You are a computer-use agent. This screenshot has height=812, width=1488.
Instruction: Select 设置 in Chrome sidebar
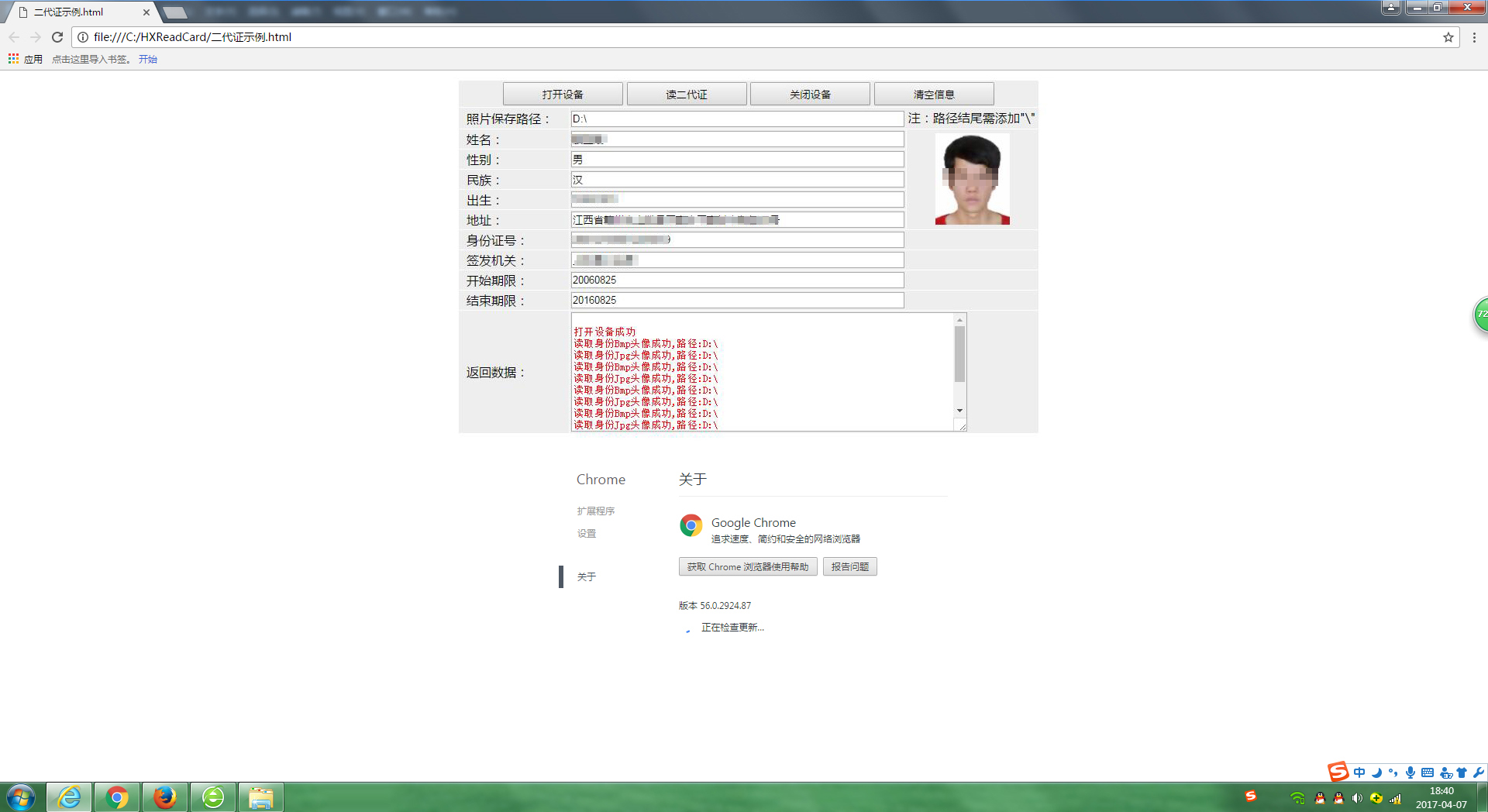tap(587, 534)
